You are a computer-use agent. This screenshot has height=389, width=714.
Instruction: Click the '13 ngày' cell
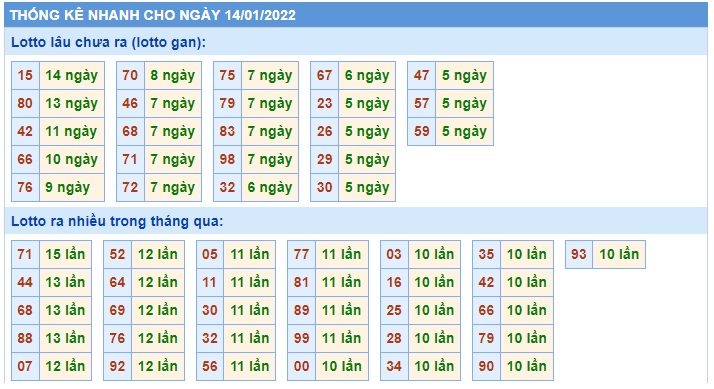pos(72,103)
